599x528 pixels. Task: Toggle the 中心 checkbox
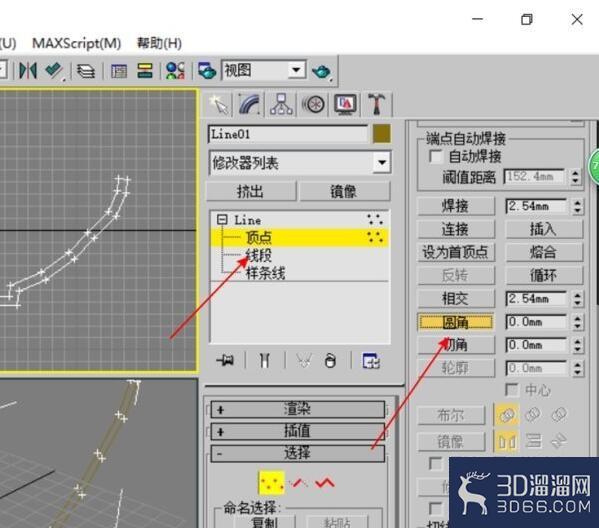point(512,390)
